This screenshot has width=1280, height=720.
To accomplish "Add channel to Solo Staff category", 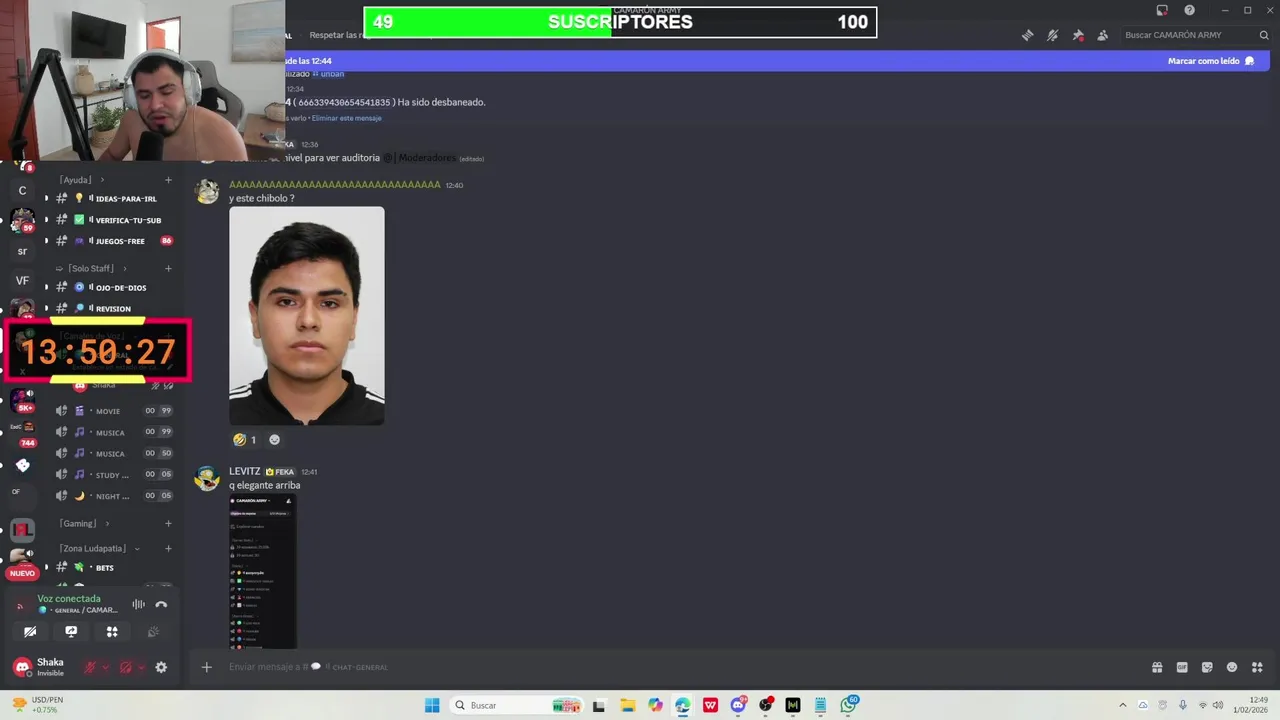I will point(168,268).
